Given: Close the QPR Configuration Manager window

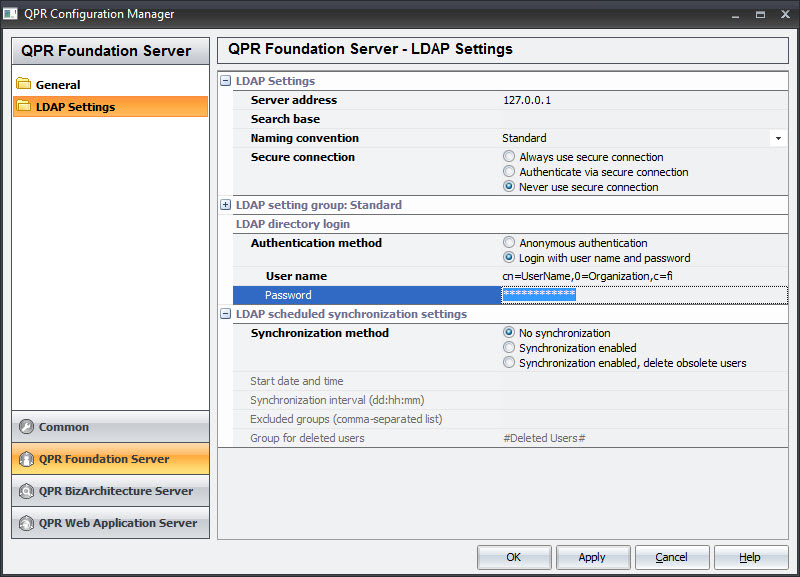Looking at the screenshot, I should click(x=785, y=14).
